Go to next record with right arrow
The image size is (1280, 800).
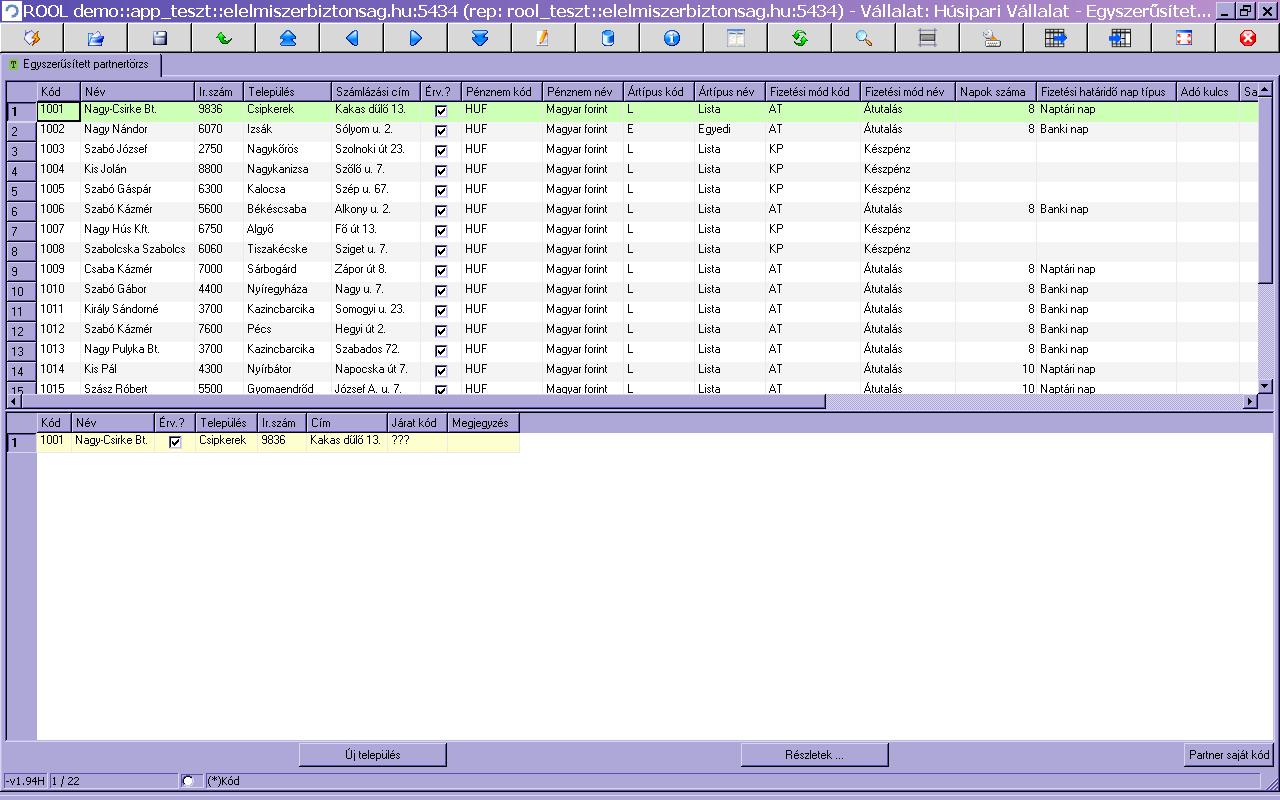click(415, 38)
